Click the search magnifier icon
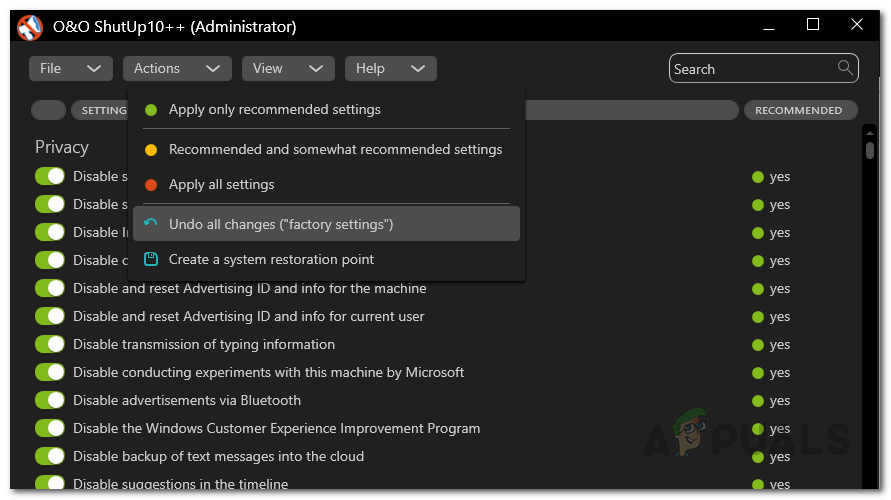The width and height of the screenshot is (891, 500). pos(846,68)
